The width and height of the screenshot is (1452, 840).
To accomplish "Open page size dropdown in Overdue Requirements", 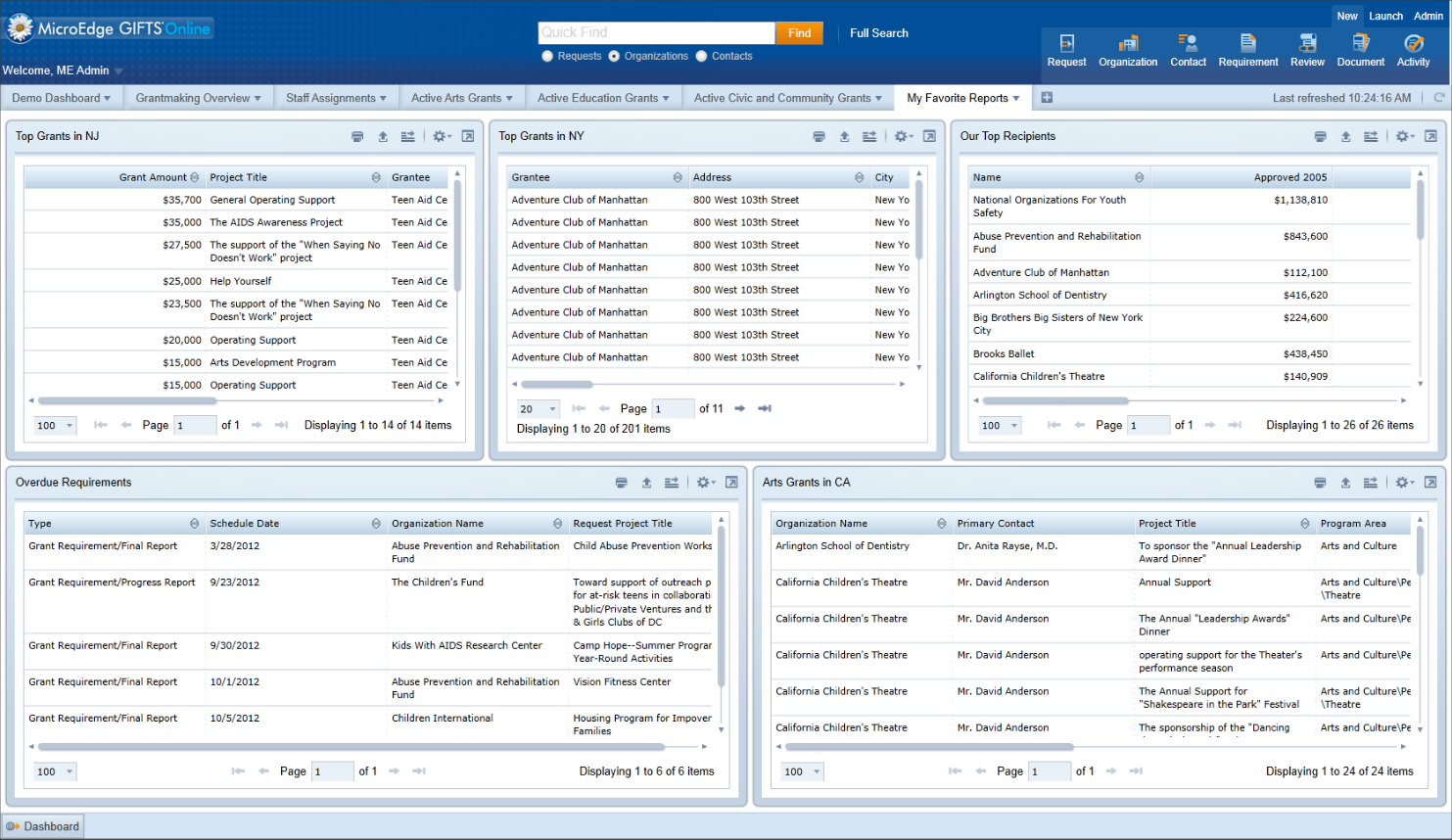I will [70, 772].
